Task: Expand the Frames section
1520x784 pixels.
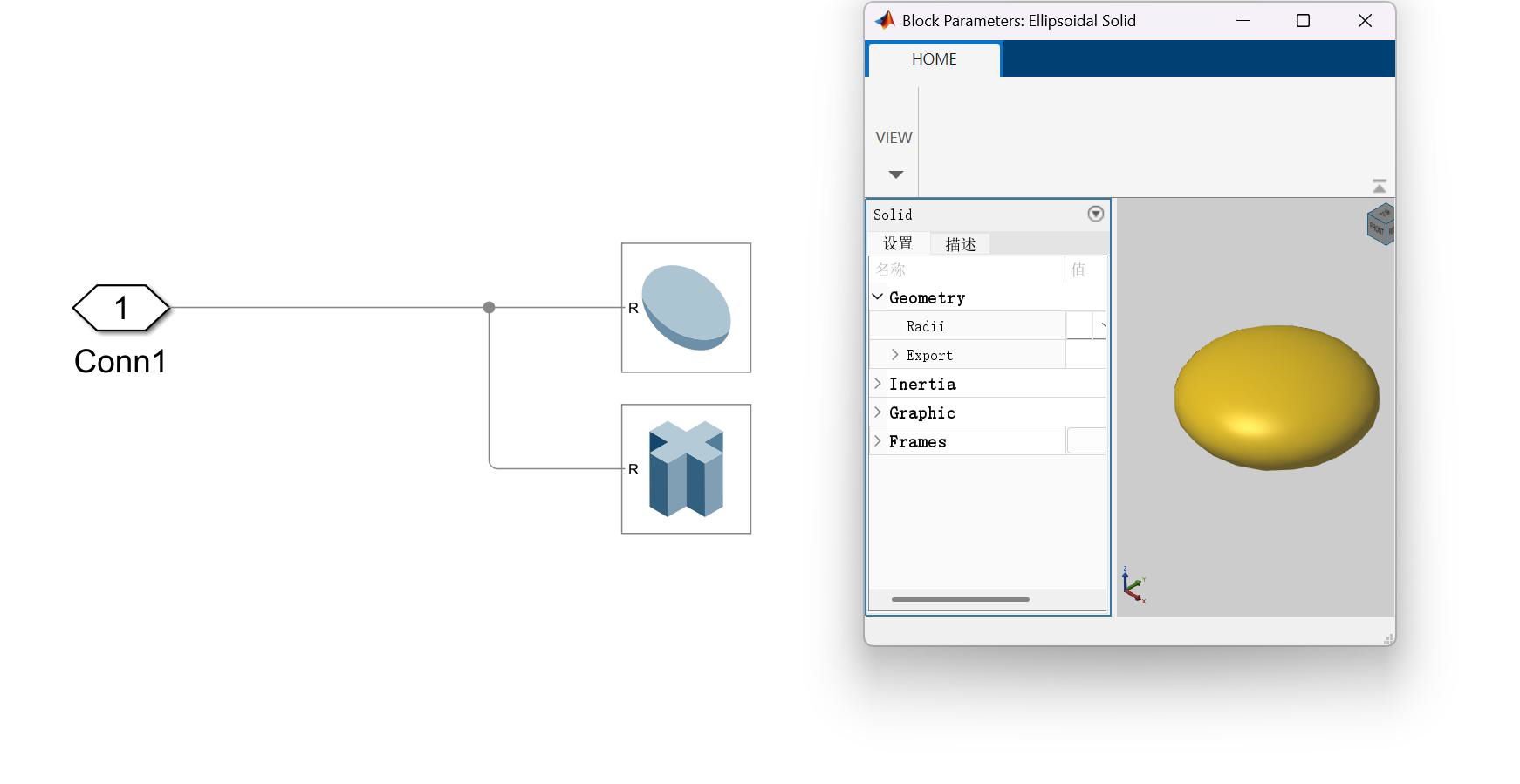Action: [x=878, y=441]
